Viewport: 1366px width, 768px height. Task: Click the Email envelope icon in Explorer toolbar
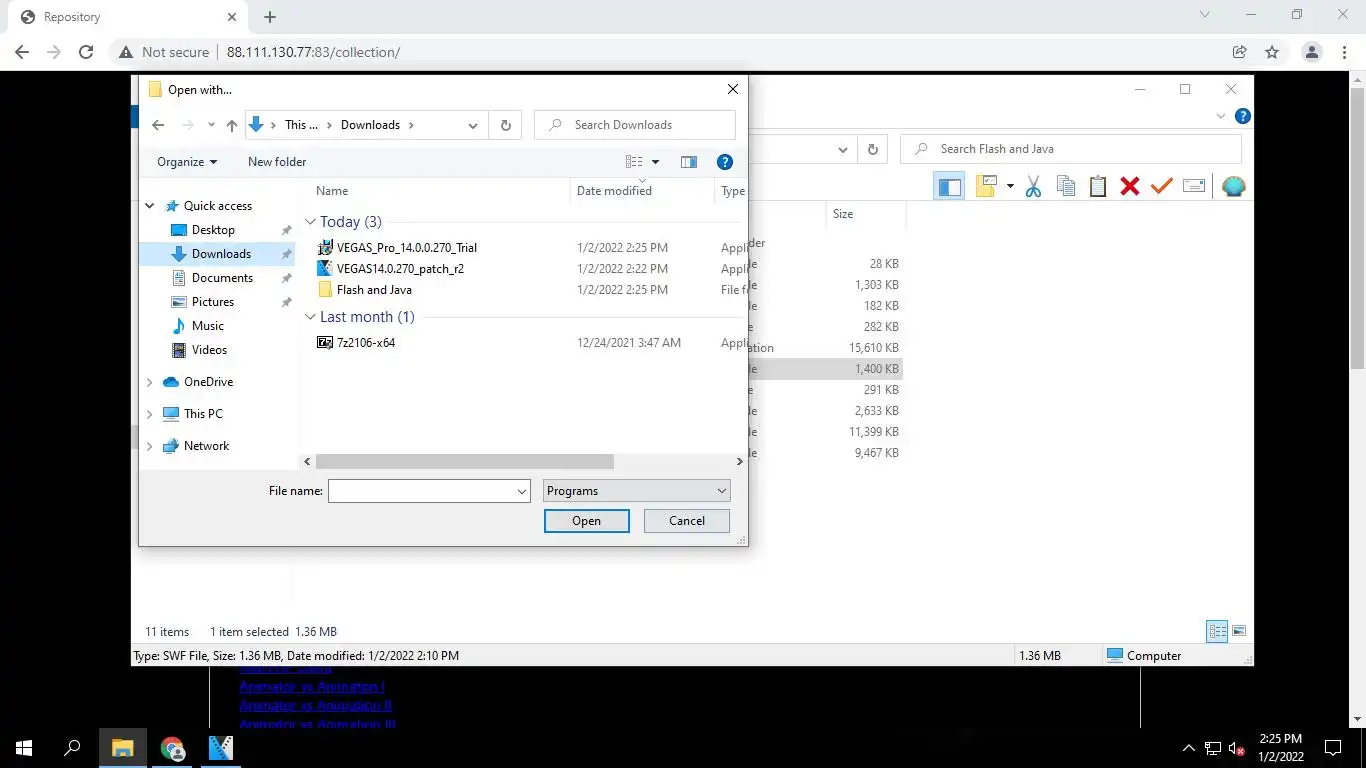[x=1194, y=186]
